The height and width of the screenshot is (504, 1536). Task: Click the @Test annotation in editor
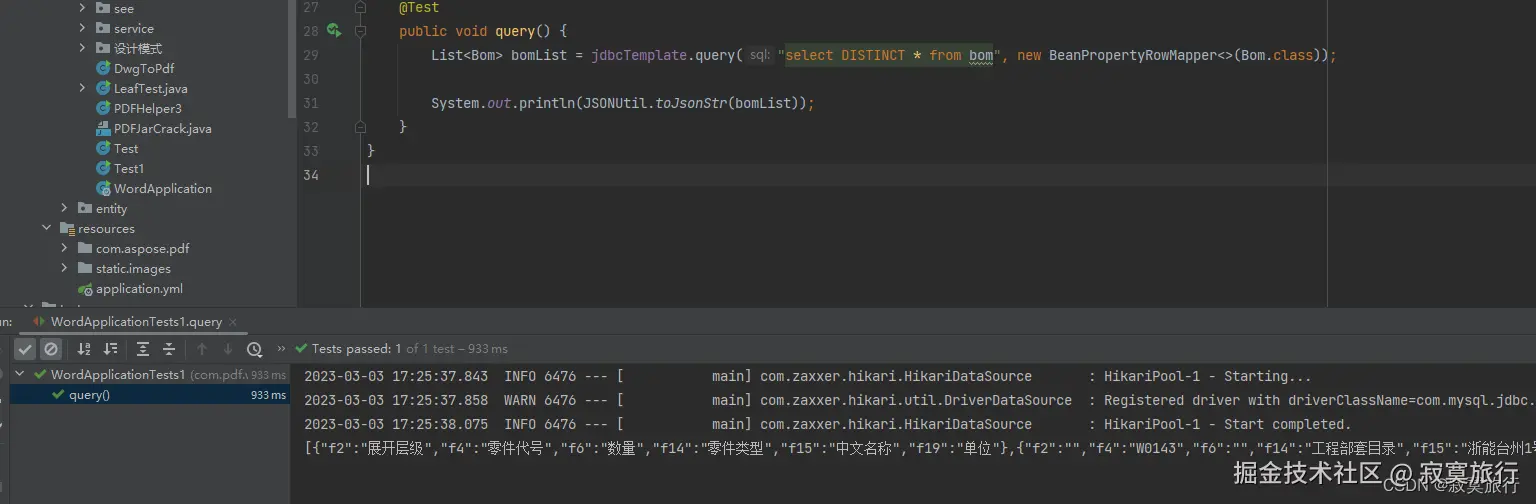(419, 7)
